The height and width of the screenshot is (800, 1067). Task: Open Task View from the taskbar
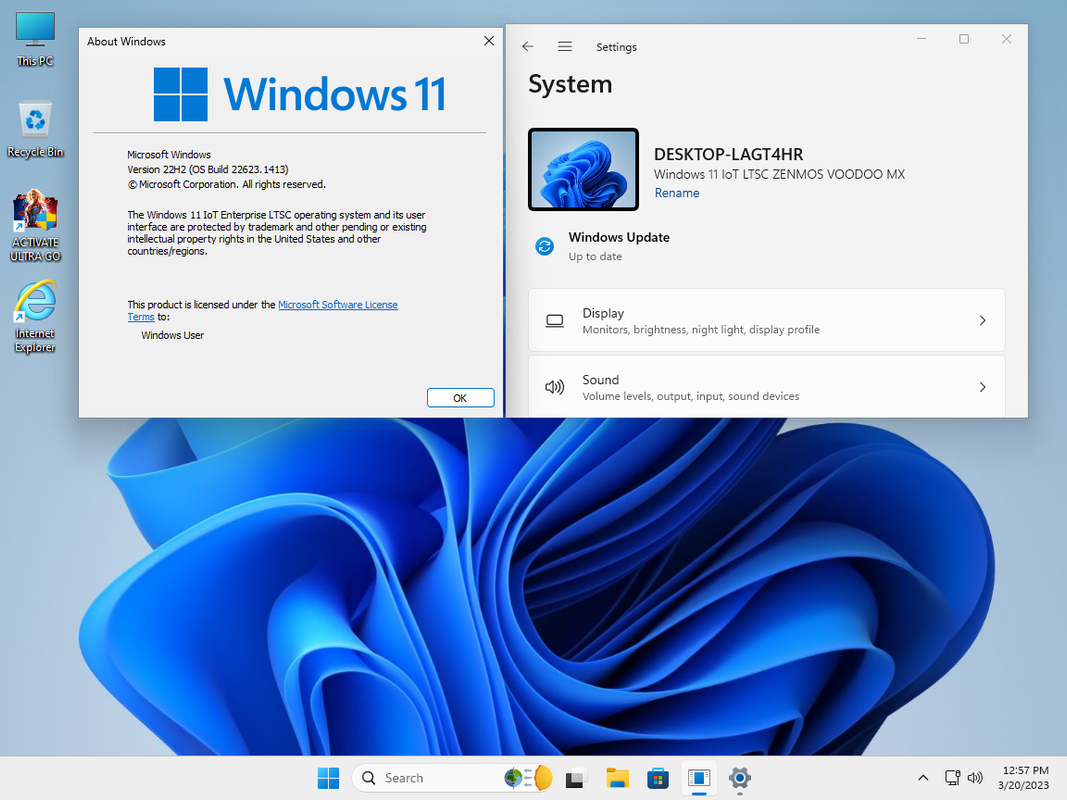[576, 778]
